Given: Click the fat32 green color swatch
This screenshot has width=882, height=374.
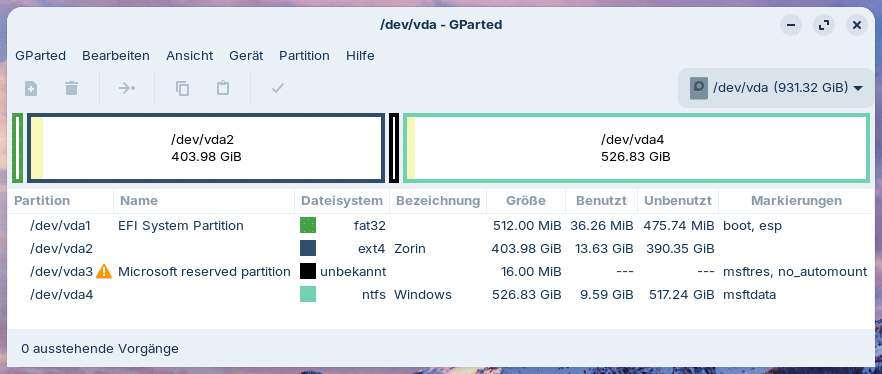Looking at the screenshot, I should pos(308,226).
